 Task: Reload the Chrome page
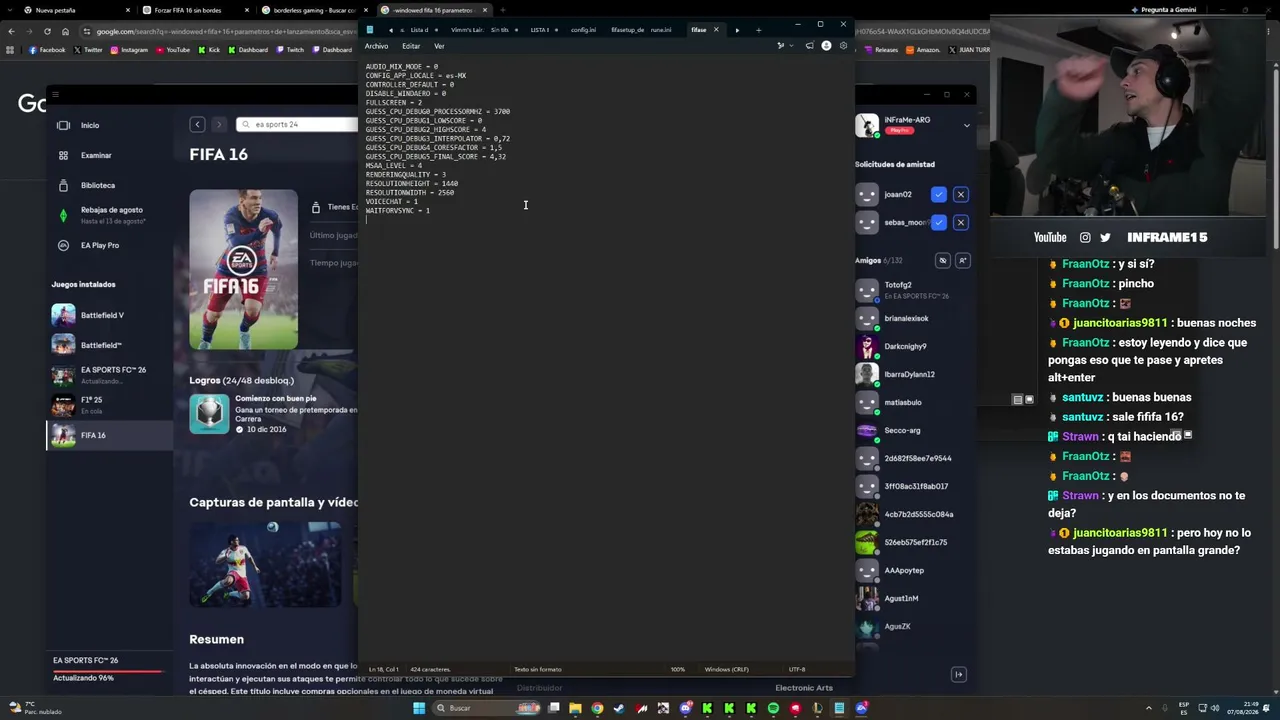(47, 31)
